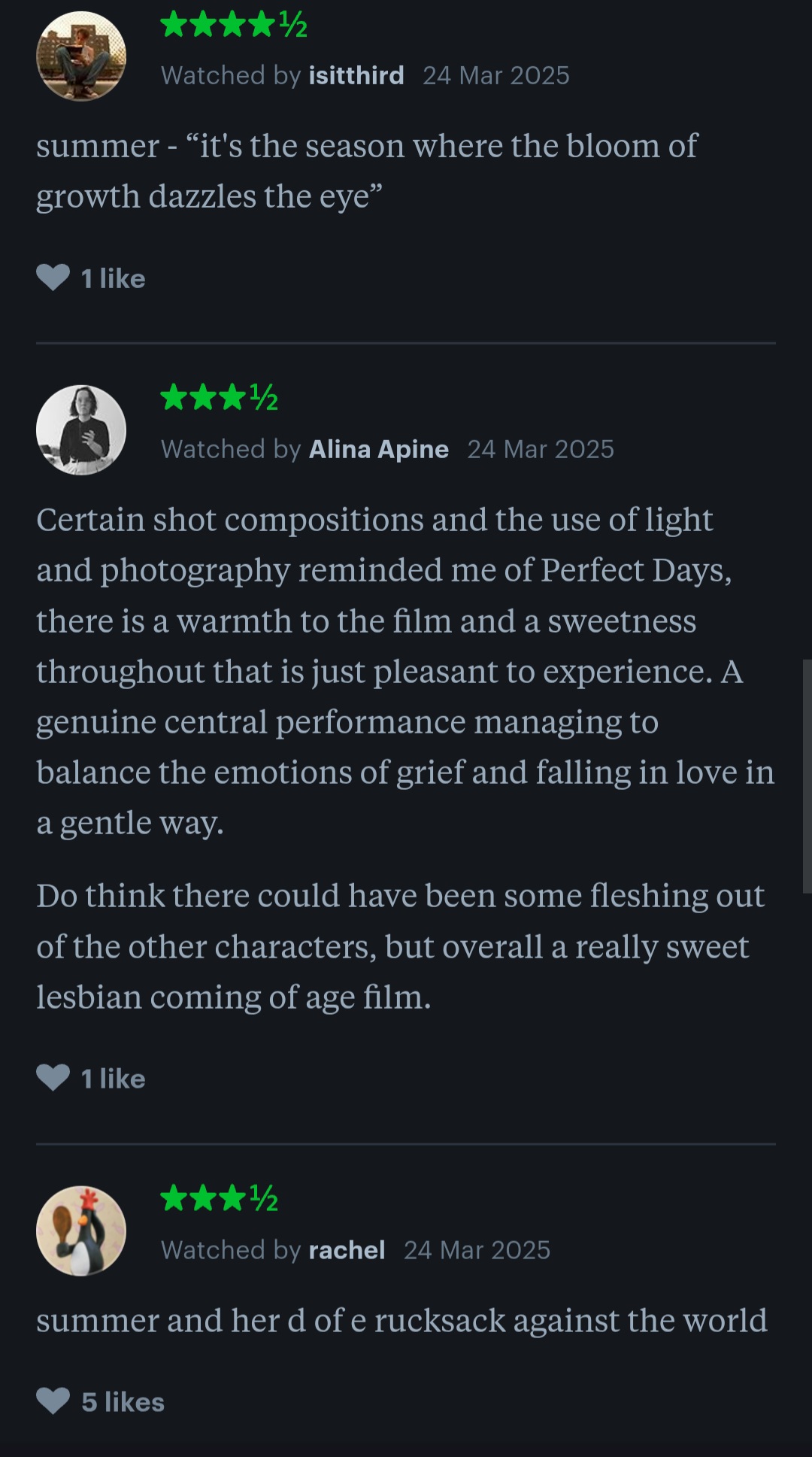View the '1 like' count on Alina's review
Screen dimensions: 812x1457
[113, 1079]
